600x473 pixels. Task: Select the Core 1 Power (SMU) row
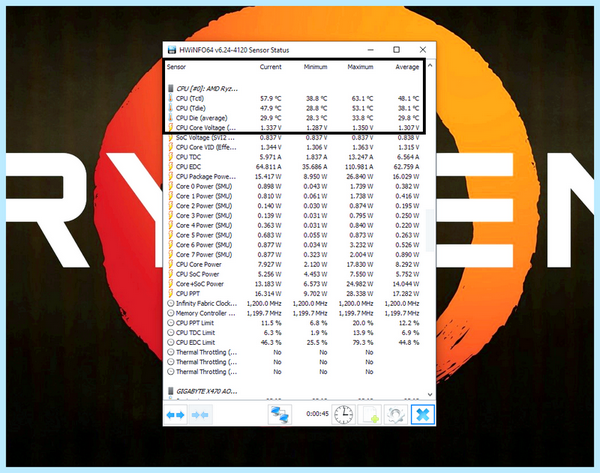point(294,196)
